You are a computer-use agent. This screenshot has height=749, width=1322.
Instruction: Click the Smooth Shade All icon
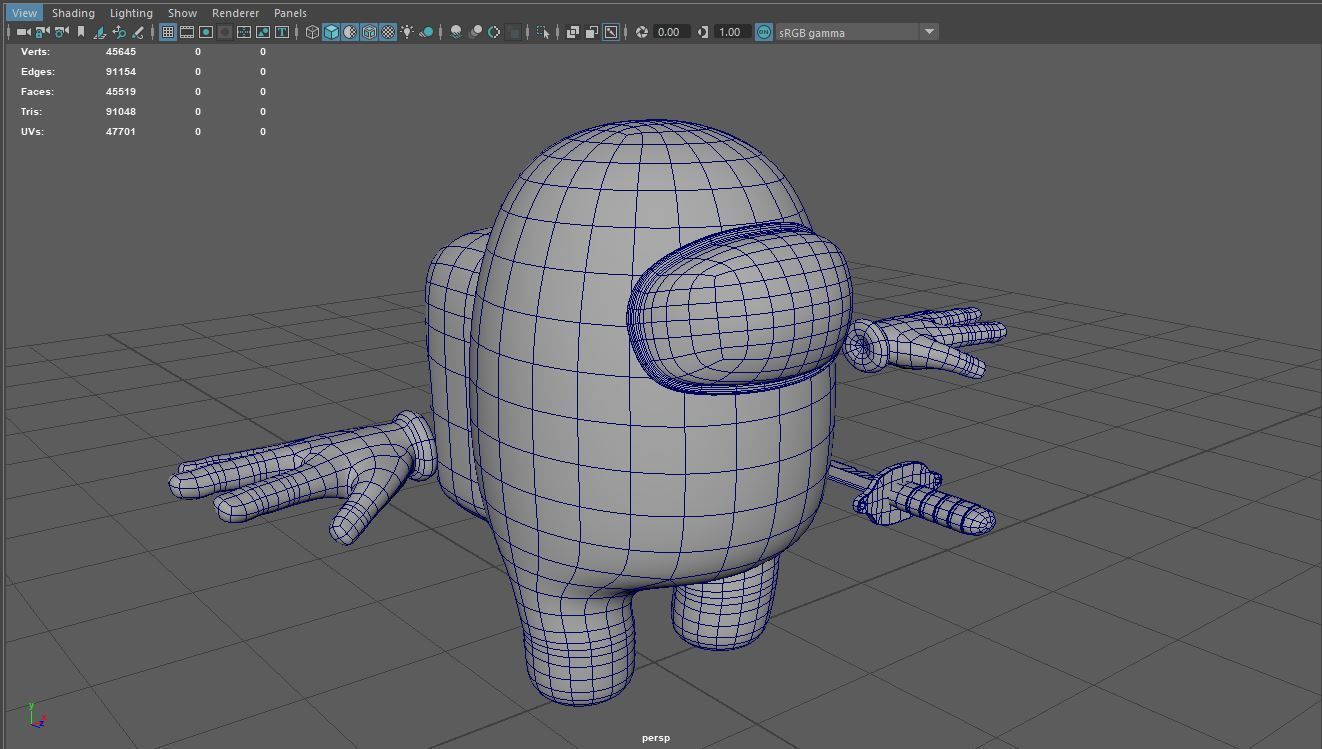[331, 32]
